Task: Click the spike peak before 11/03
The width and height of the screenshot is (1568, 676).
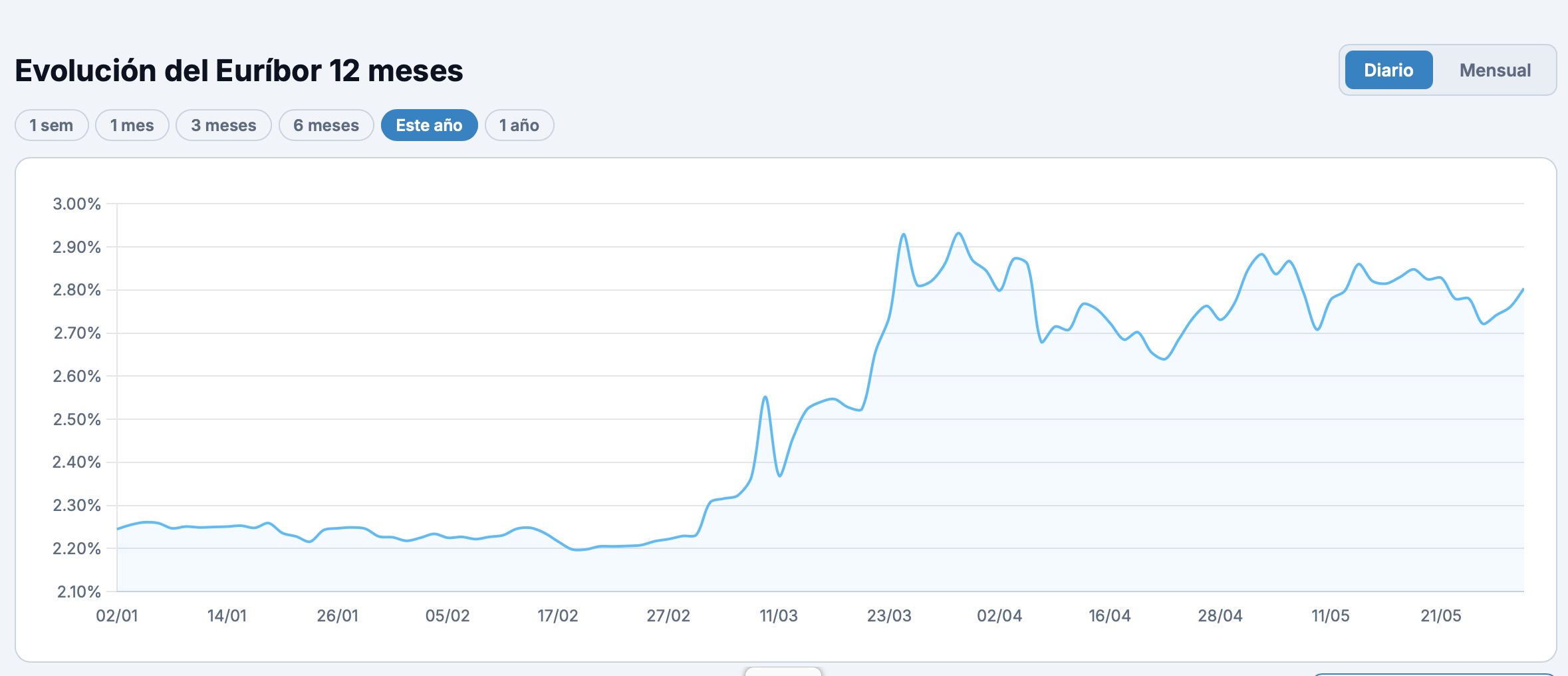Action: (765, 397)
